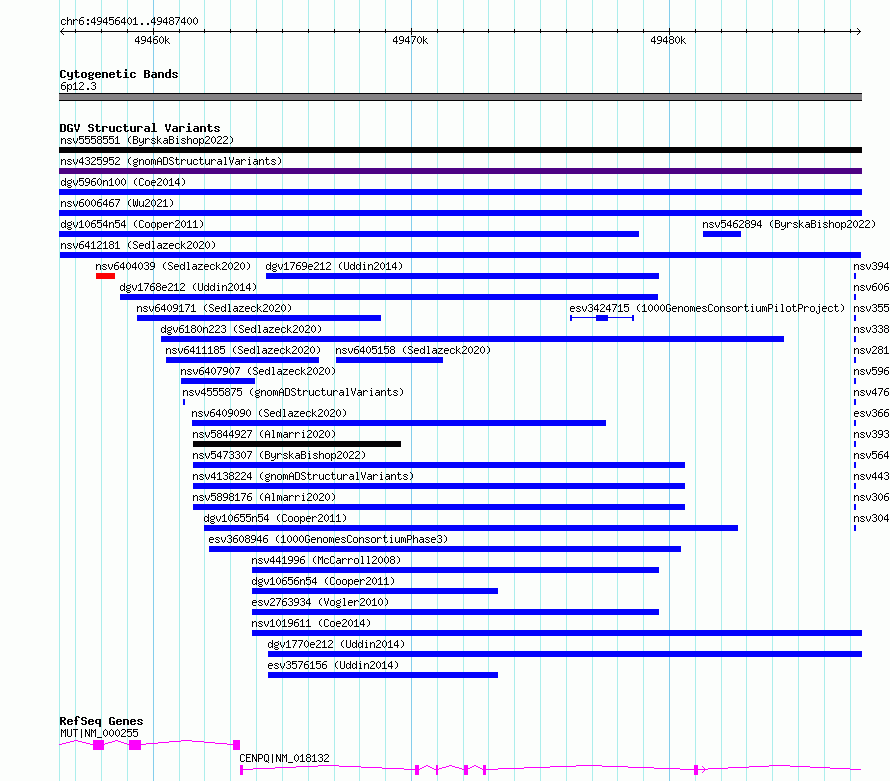Select the black nsv5844927 variant bar
This screenshot has width=890, height=781.
pos(297,444)
